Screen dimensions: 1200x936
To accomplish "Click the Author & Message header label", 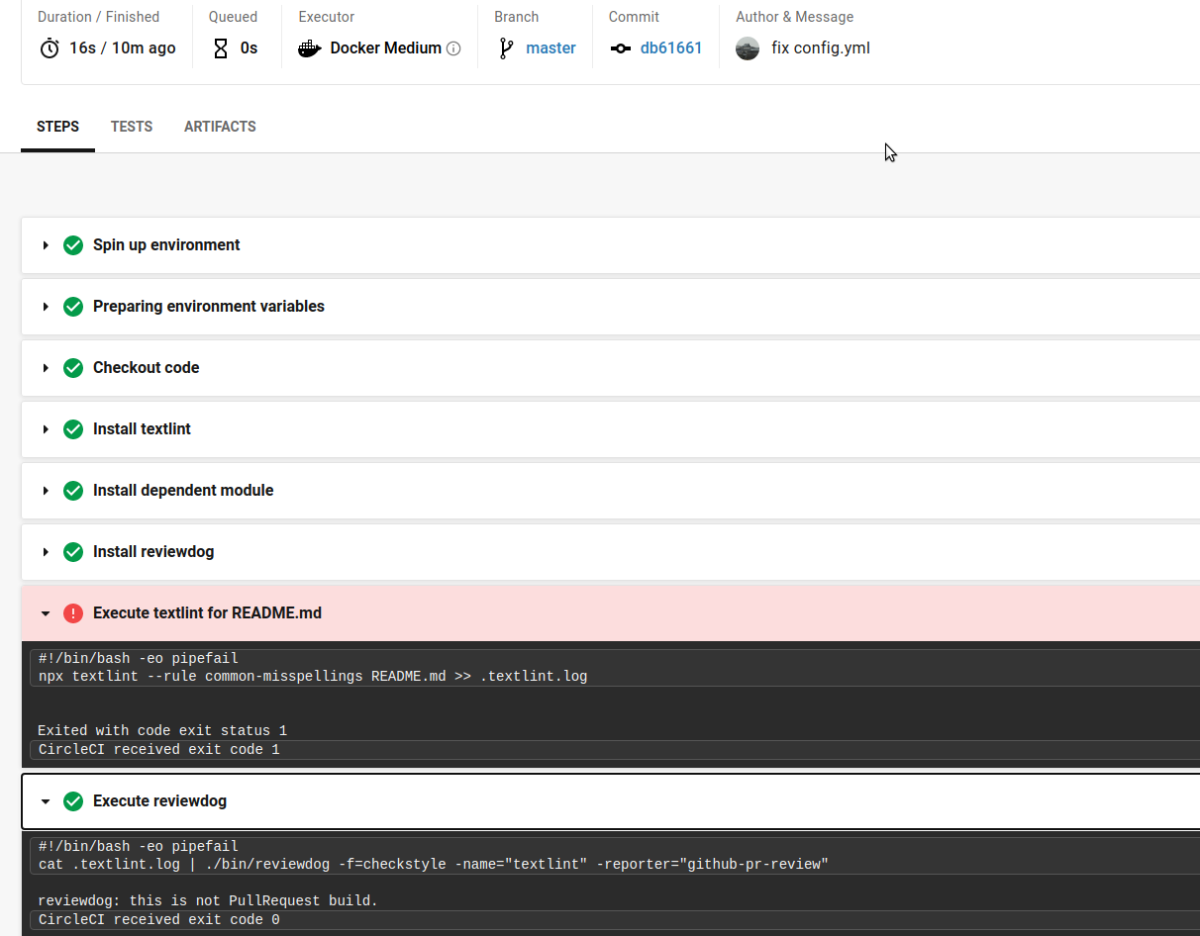I will 795,17.
